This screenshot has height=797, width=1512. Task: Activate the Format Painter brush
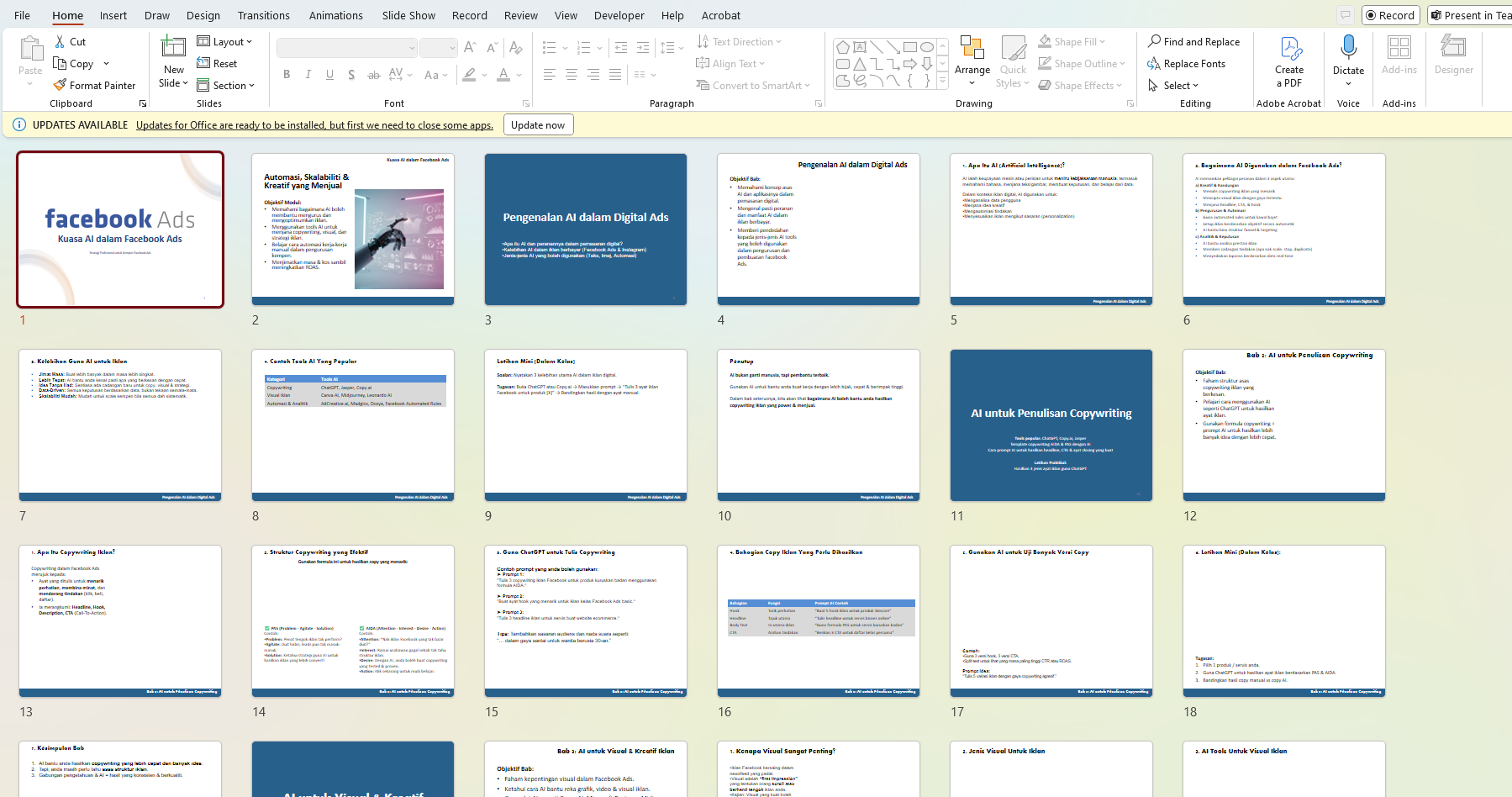(x=60, y=85)
